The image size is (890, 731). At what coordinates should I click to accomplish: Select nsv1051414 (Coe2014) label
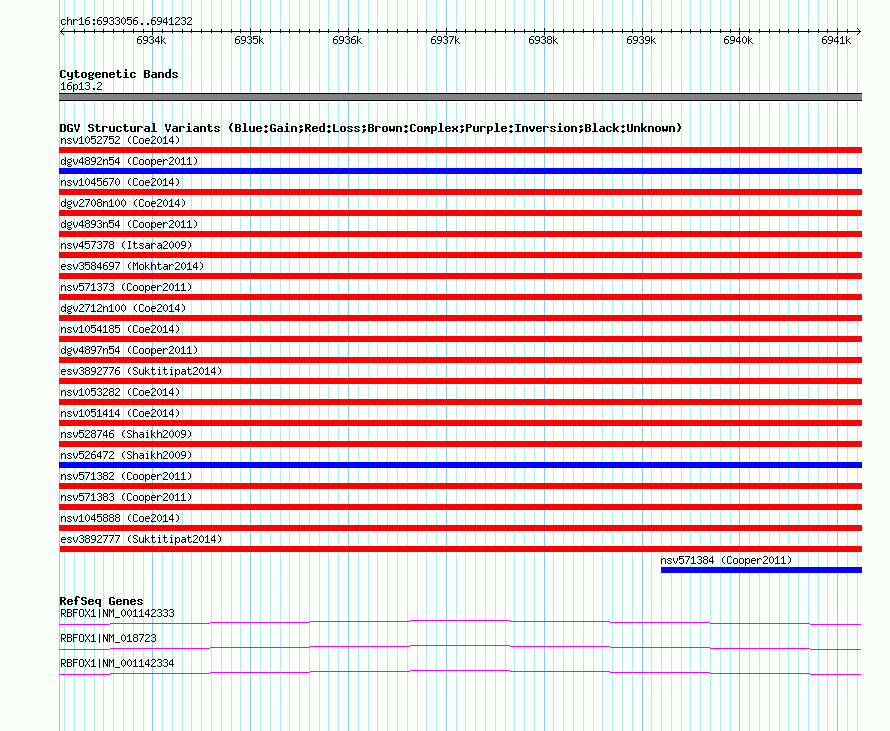tap(120, 413)
